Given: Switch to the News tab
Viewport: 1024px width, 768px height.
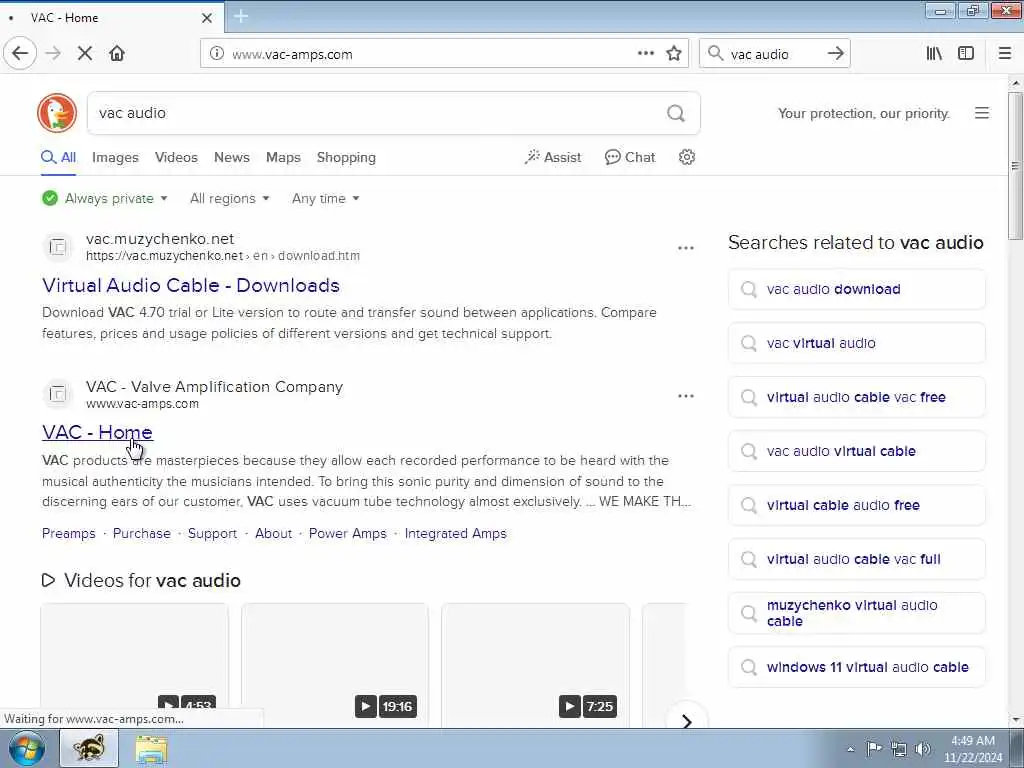Looking at the screenshot, I should click(x=232, y=157).
